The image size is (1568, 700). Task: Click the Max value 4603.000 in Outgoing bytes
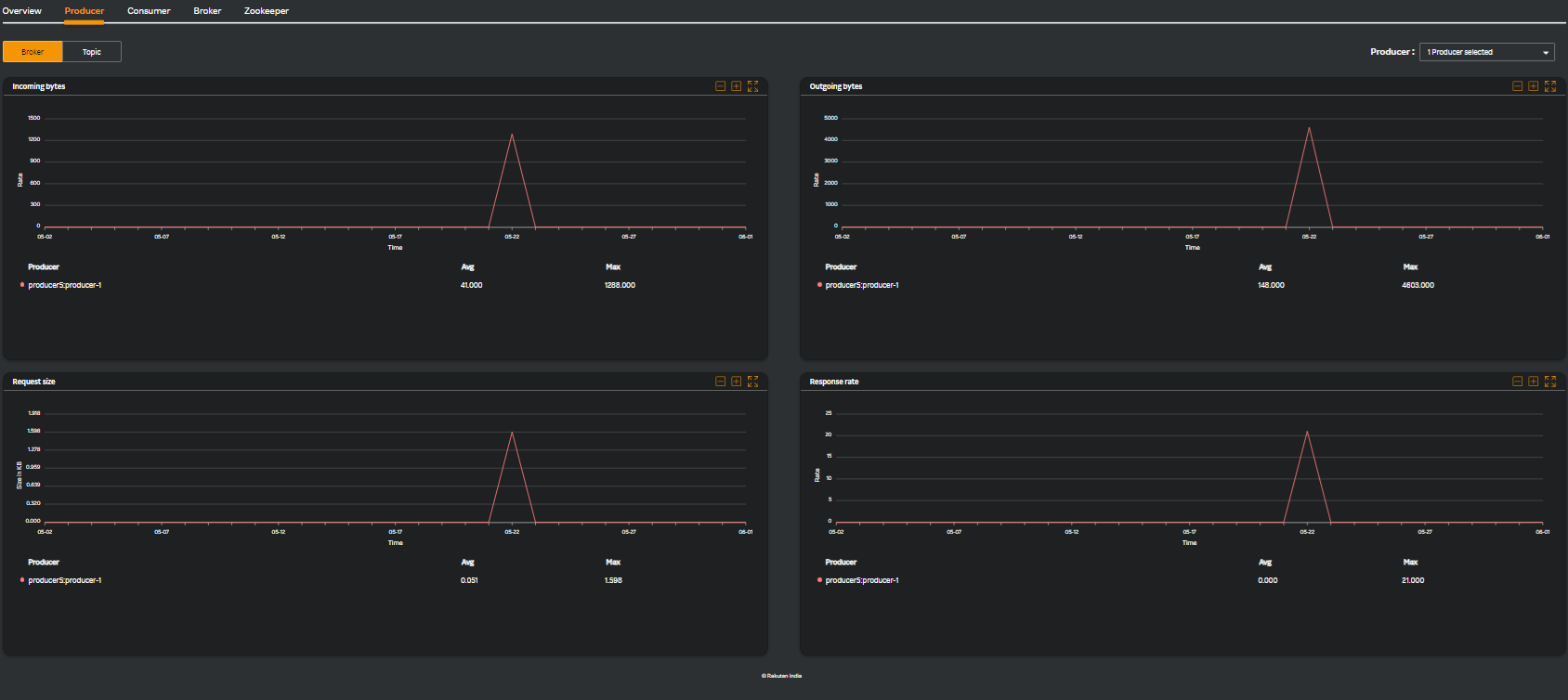pos(1418,285)
